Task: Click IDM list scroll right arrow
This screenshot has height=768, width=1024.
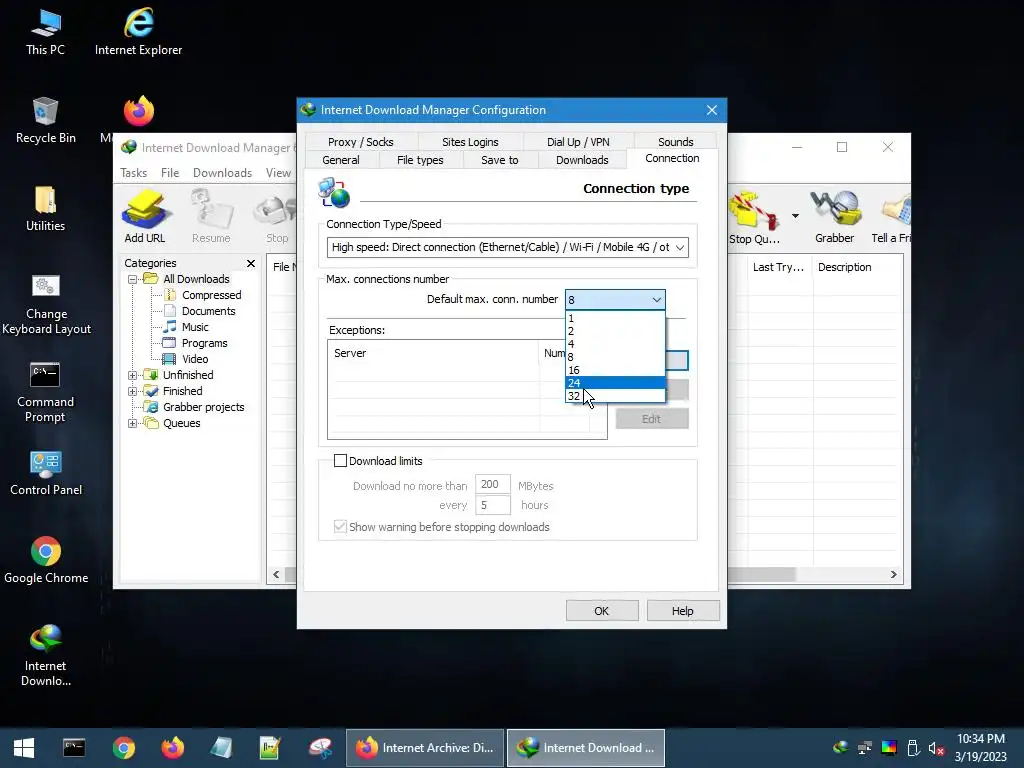Action: (893, 574)
